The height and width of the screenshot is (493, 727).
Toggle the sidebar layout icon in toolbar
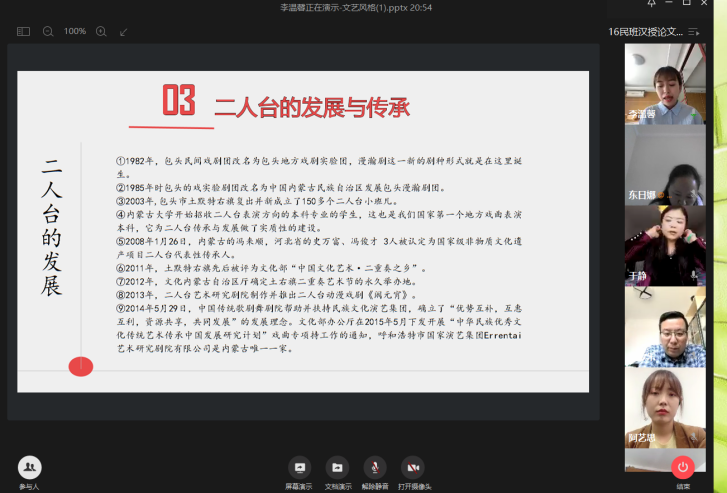tap(24, 32)
